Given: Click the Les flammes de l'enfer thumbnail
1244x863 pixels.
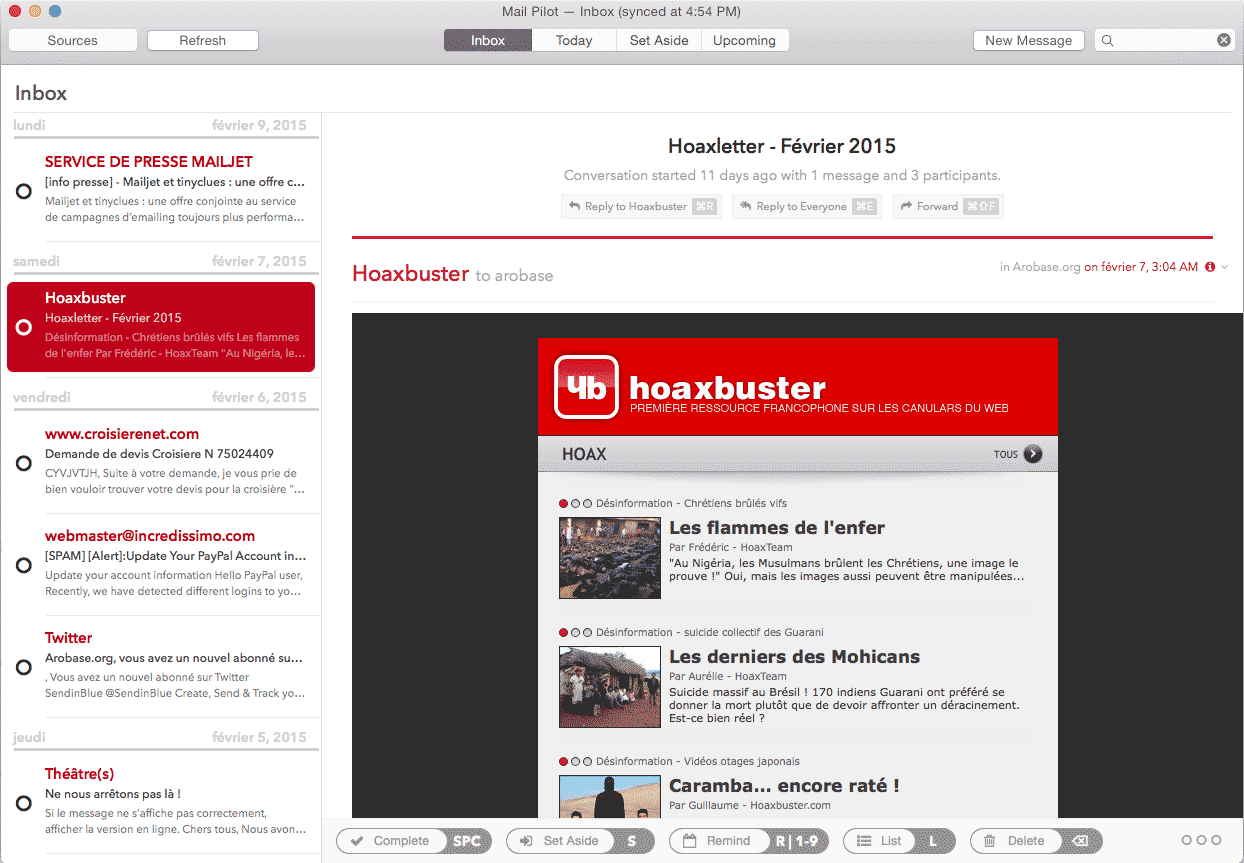Looking at the screenshot, I should (610, 557).
